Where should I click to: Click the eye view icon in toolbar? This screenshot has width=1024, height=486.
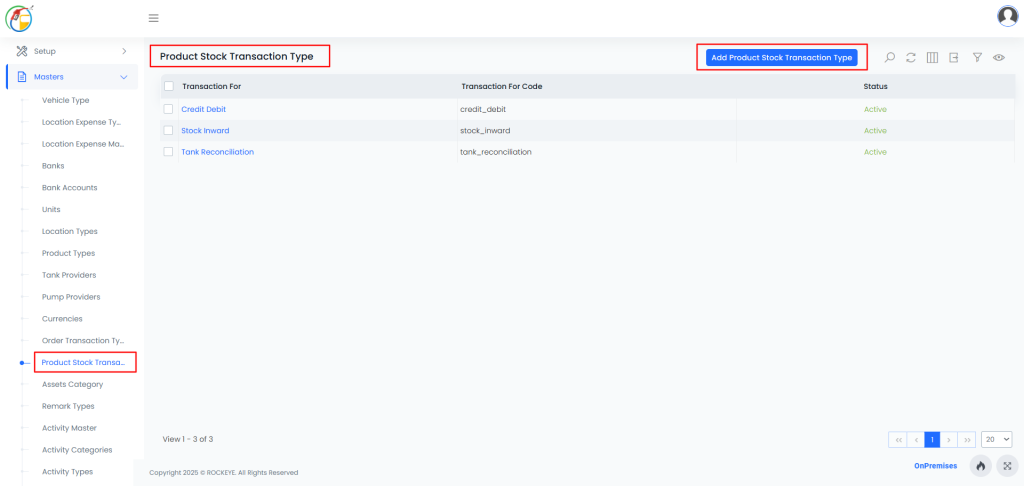pos(998,58)
